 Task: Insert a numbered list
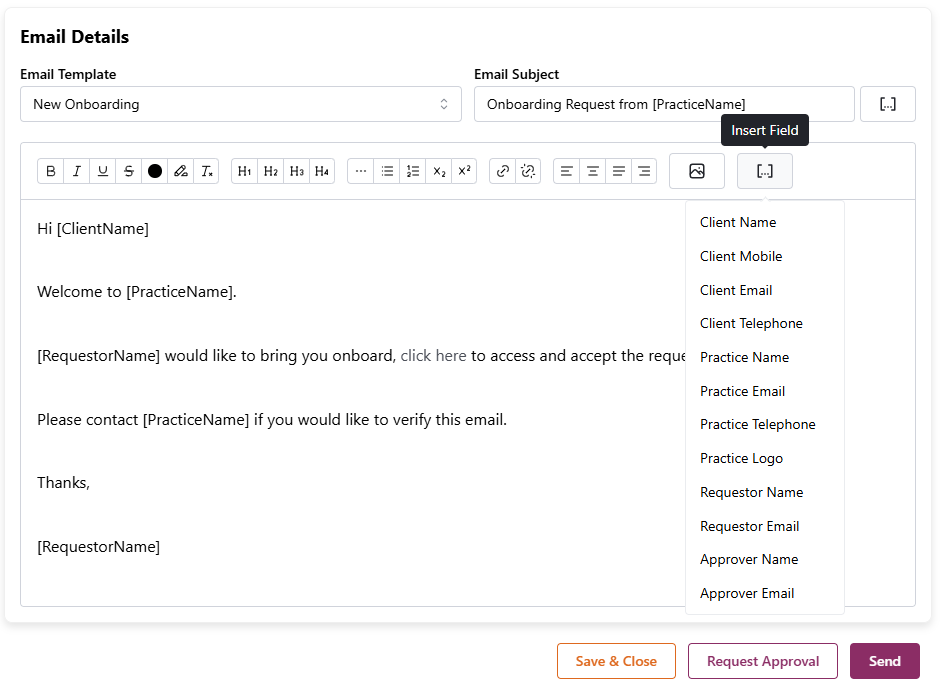pos(413,171)
